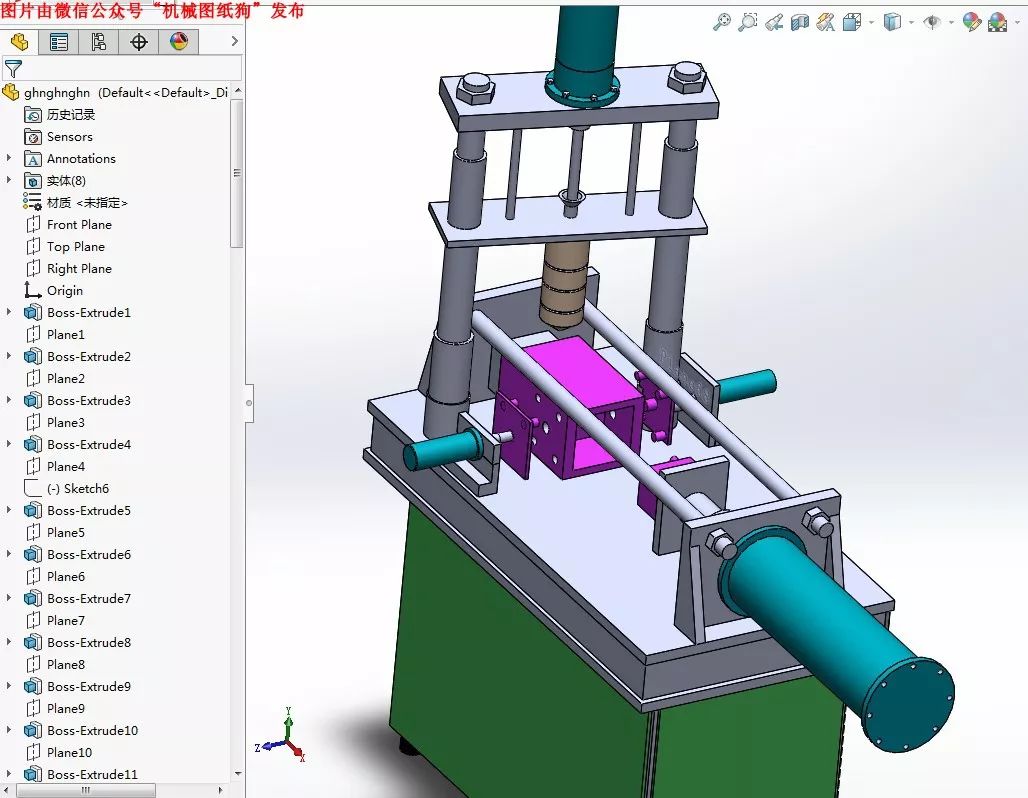Image resolution: width=1028 pixels, height=798 pixels.
Task: Expand the Boss-Extrude3 feature
Action: tap(9, 400)
